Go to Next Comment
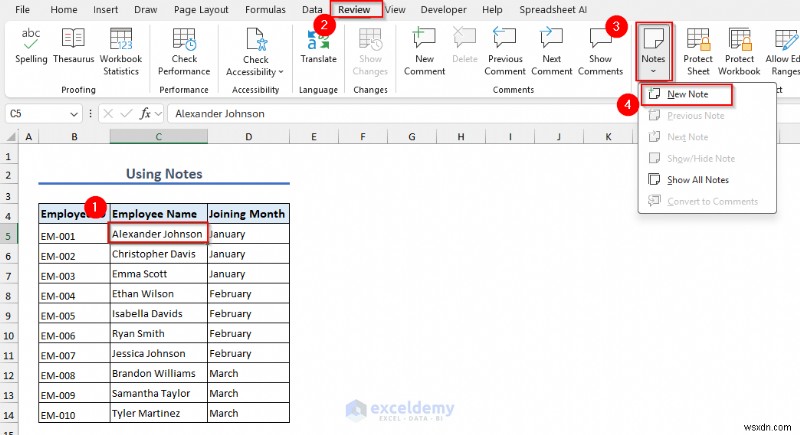This screenshot has height=435, width=800. click(552, 52)
